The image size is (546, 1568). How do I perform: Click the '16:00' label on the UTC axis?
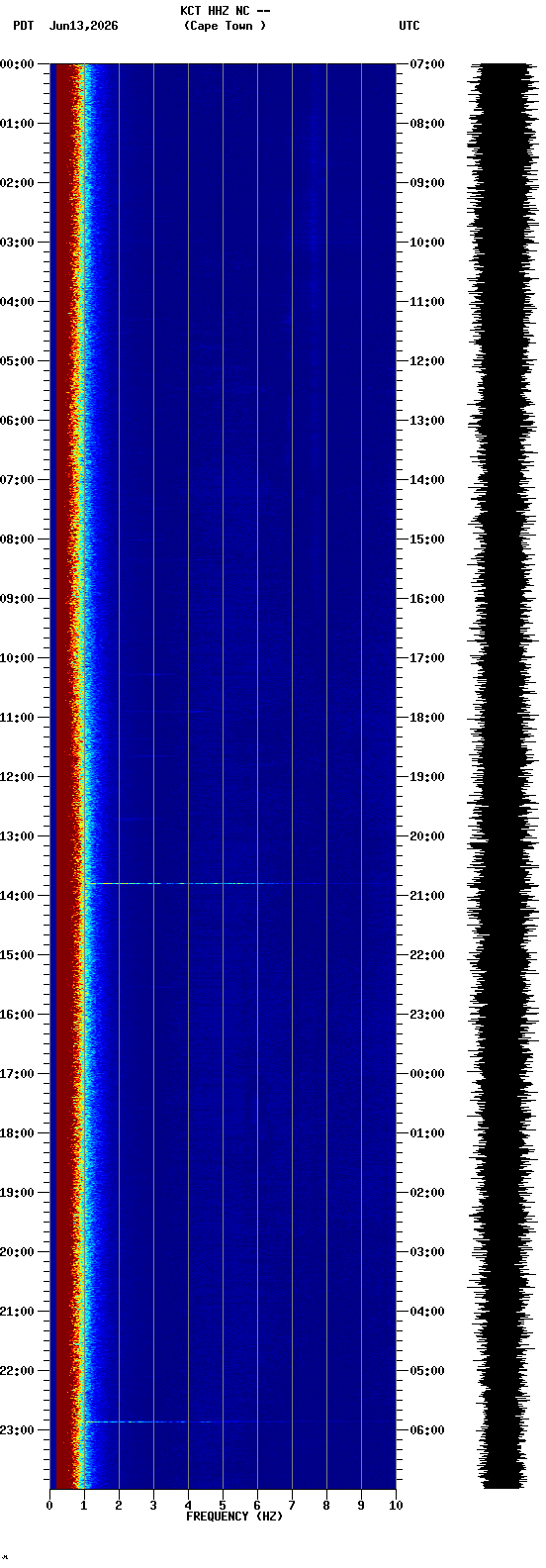(427, 599)
